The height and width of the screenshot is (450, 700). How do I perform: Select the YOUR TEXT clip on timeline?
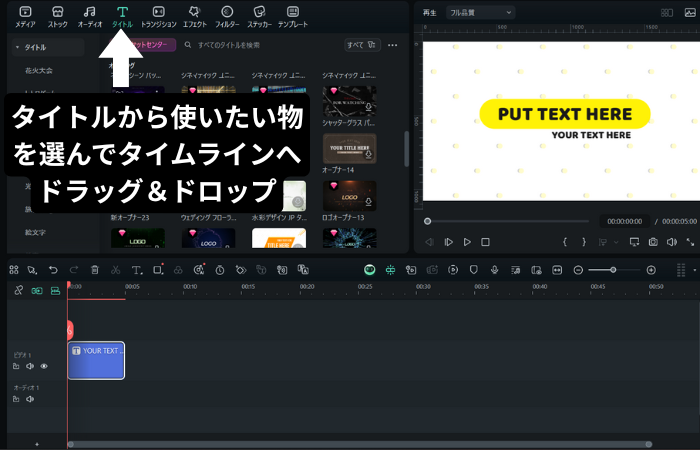(96, 360)
